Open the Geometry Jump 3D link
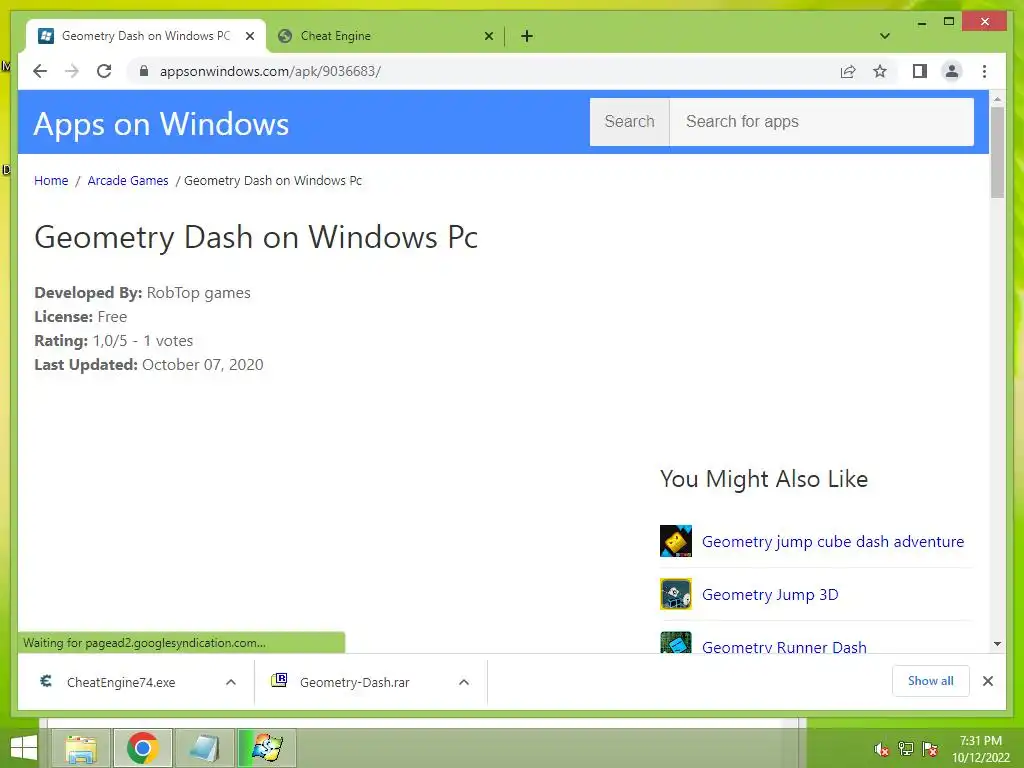The image size is (1024, 768). coord(770,594)
